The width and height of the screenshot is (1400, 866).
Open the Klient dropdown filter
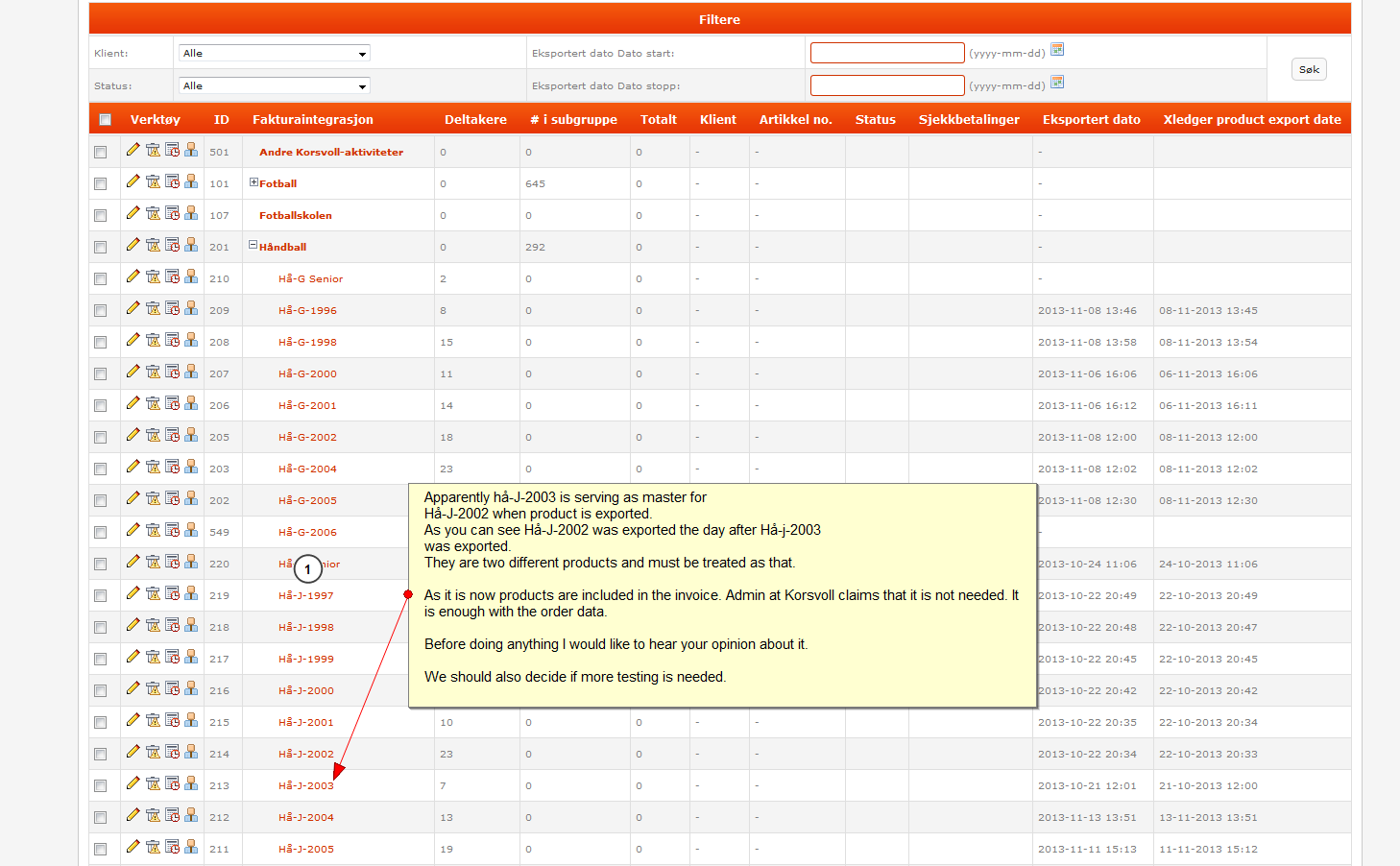pos(275,54)
